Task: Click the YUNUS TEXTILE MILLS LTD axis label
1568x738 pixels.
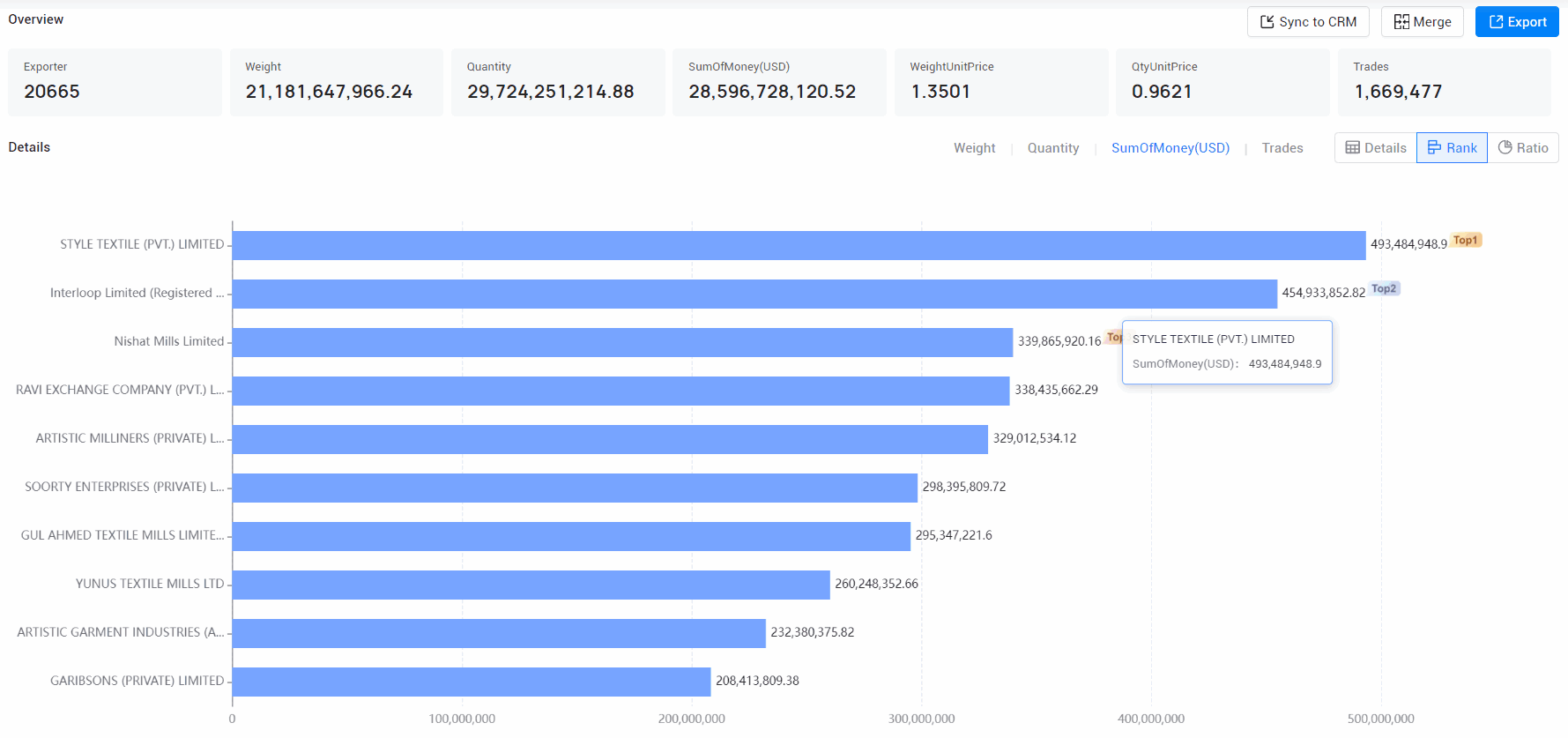Action: click(x=150, y=584)
